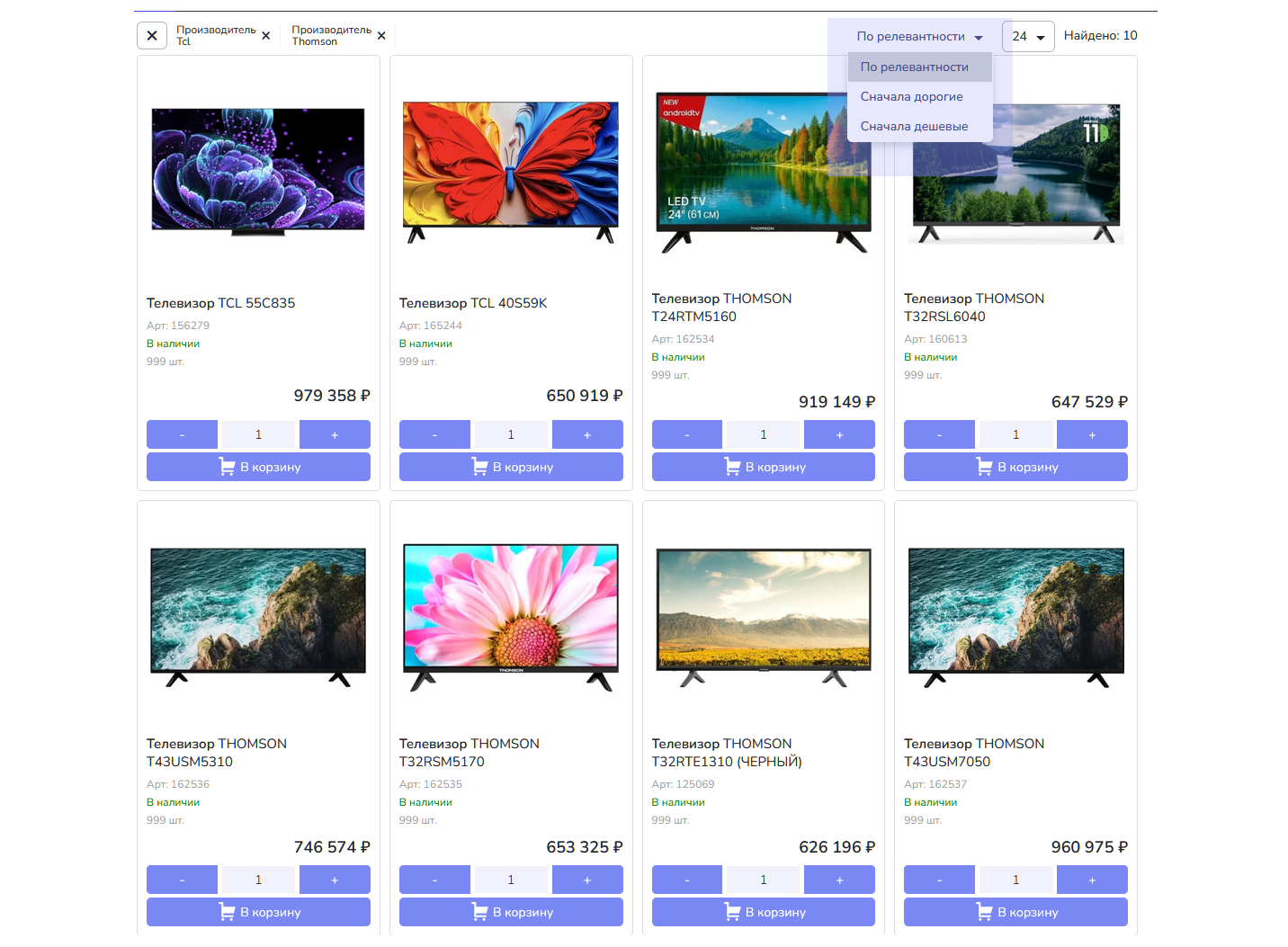Screen dimensions: 1288x947
Task: Add TCL 55C835 to cart
Action: tap(258, 467)
